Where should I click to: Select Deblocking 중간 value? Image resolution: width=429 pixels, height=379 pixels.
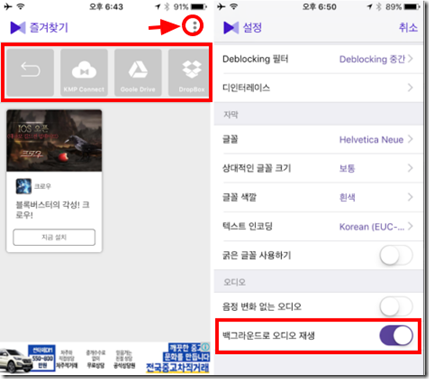tap(372, 59)
